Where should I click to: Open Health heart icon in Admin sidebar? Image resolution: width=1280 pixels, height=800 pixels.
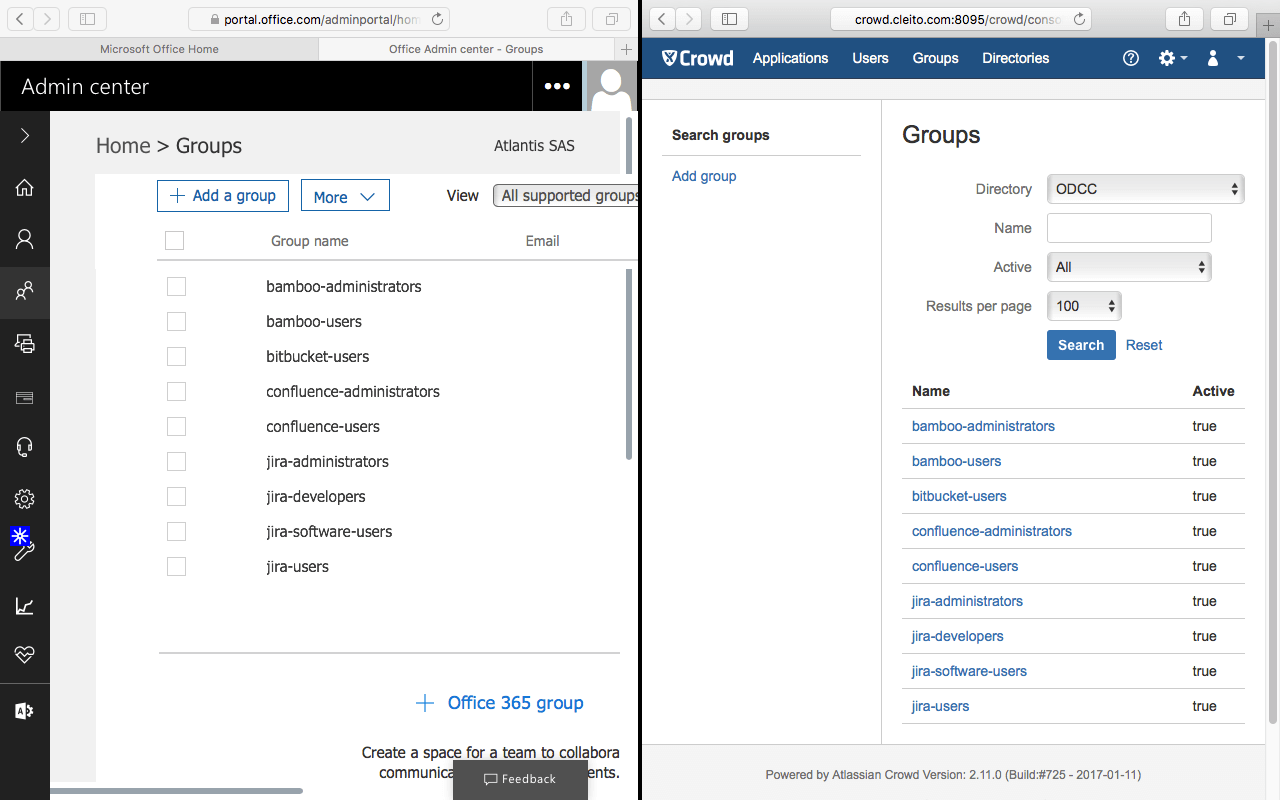[25, 655]
